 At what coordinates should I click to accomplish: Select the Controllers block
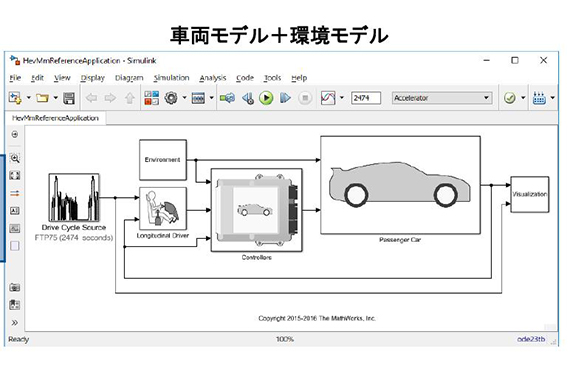tap(257, 210)
